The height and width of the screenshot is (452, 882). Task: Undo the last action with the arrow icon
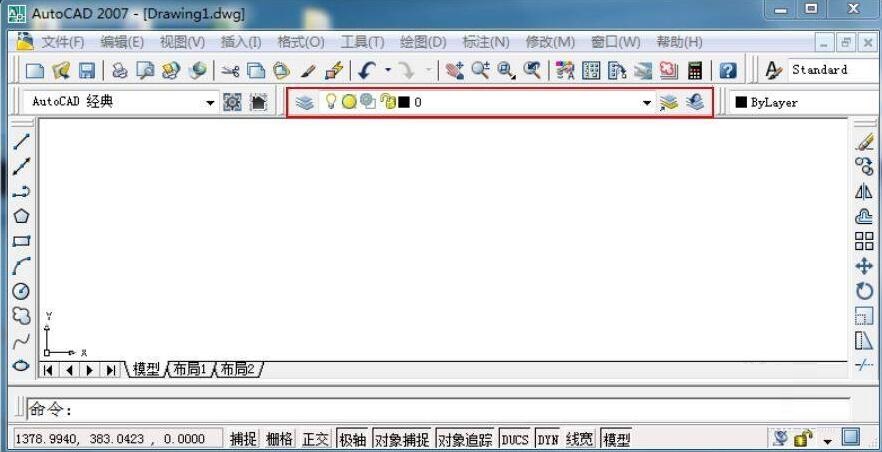367,70
